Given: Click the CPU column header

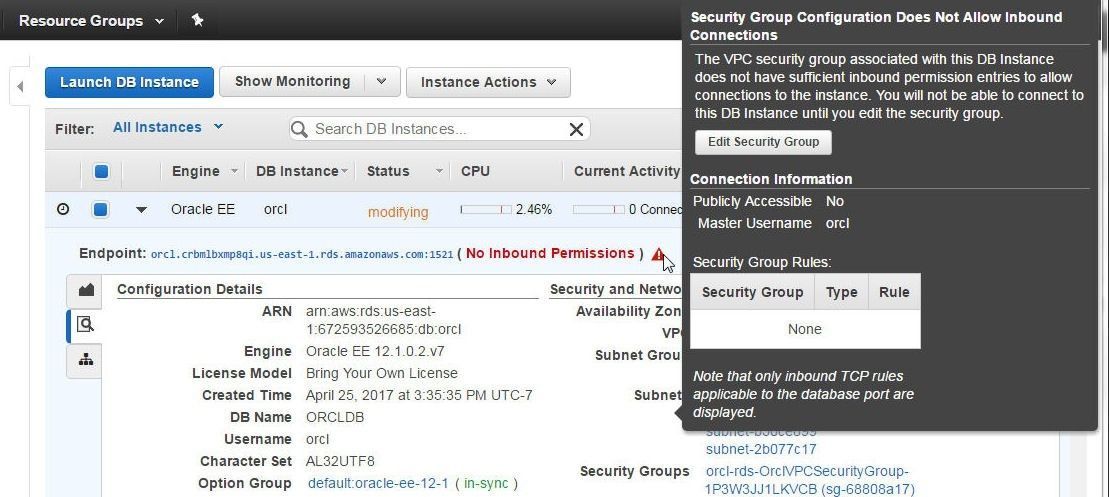Looking at the screenshot, I should [x=475, y=171].
